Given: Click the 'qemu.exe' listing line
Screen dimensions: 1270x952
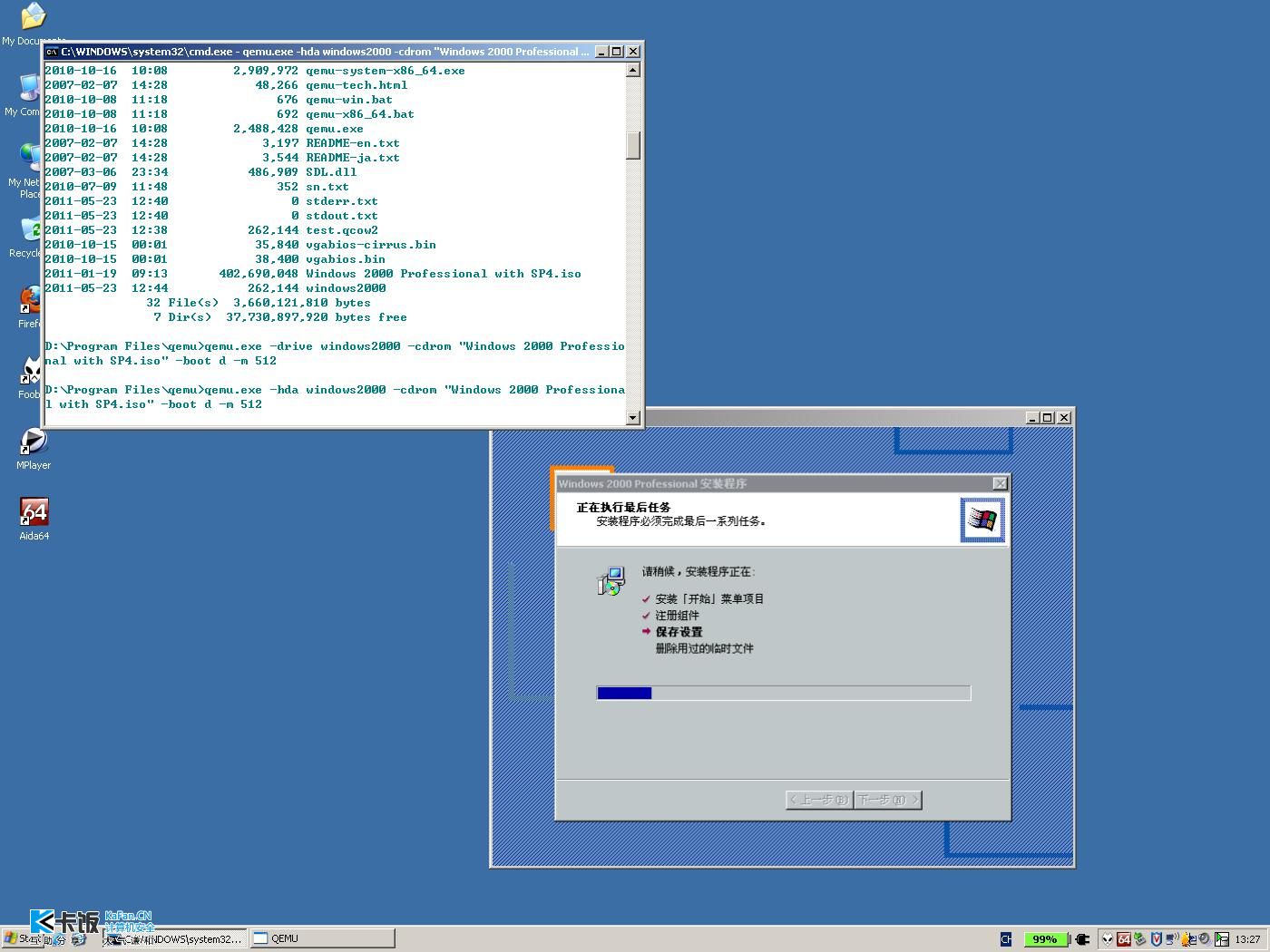Looking at the screenshot, I should [204, 129].
